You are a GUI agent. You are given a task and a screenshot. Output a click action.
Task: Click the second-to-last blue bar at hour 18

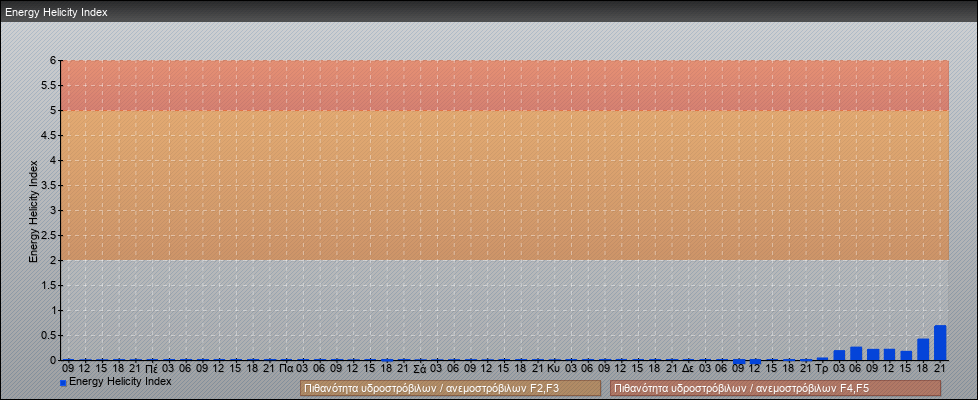tap(923, 349)
